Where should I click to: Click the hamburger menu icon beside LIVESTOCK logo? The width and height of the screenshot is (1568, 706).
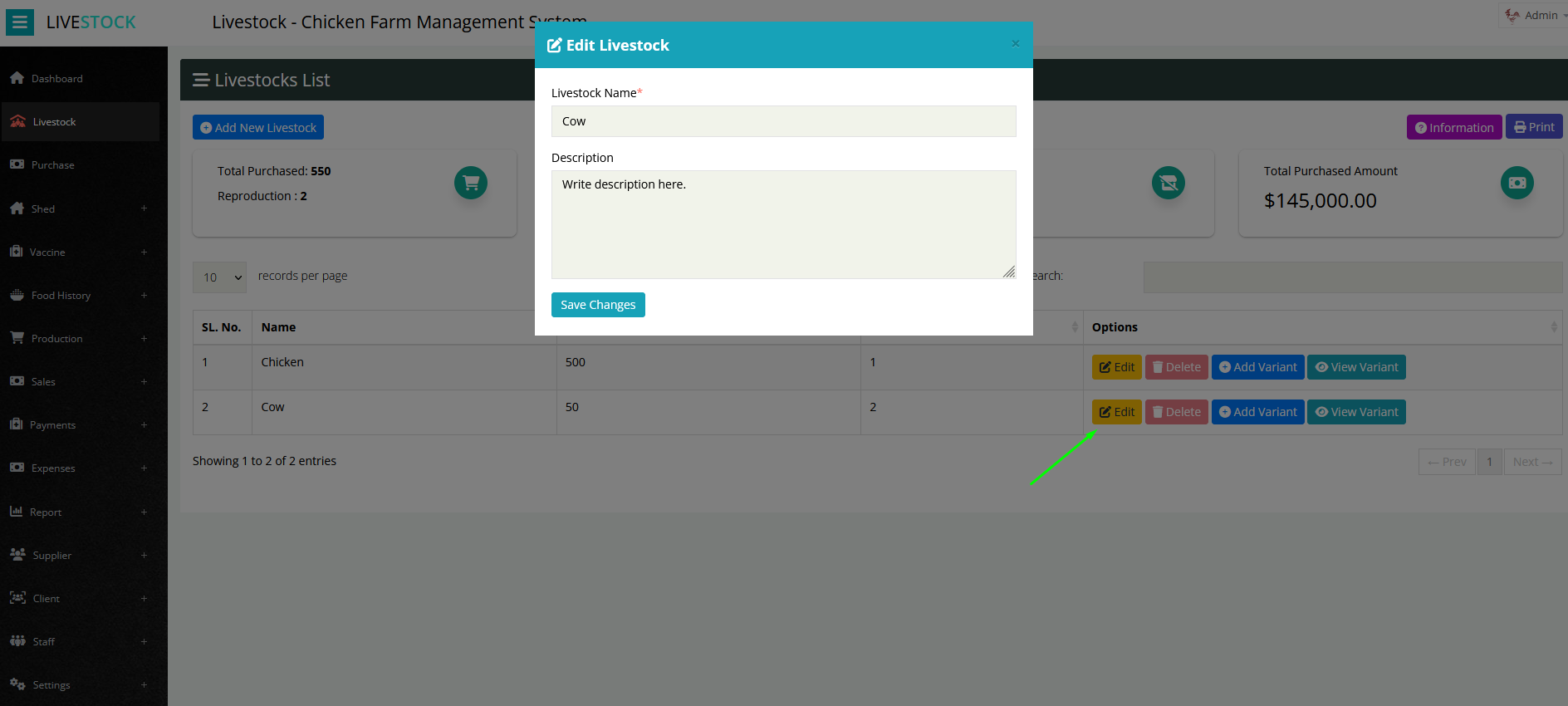[x=20, y=22]
